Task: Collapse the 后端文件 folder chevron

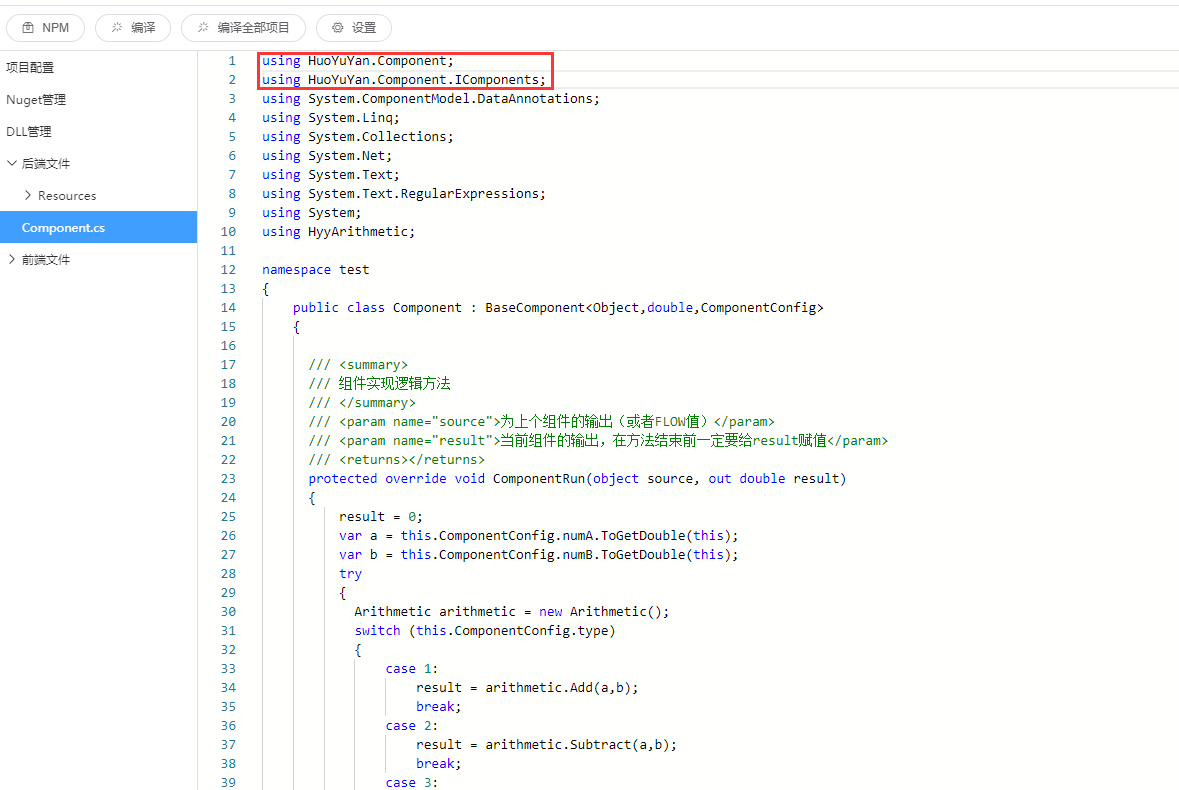Action: point(12,164)
